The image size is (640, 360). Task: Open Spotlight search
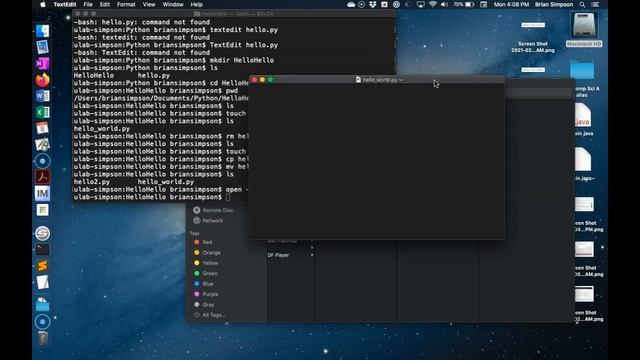pos(582,4)
